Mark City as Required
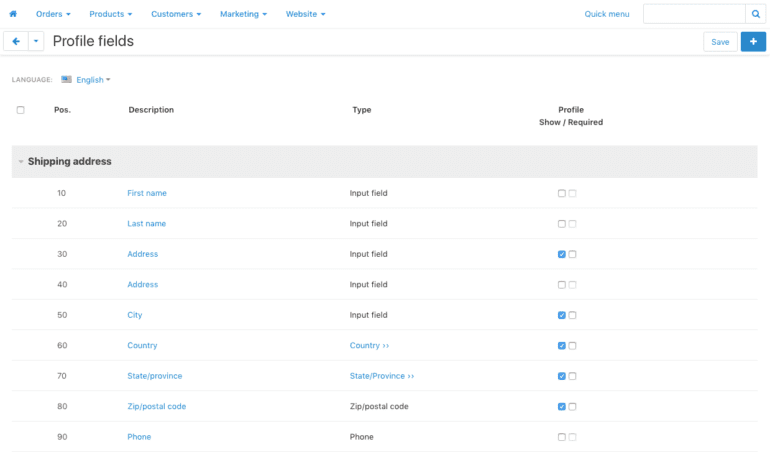Image resolution: width=770 pixels, height=452 pixels. click(x=573, y=315)
